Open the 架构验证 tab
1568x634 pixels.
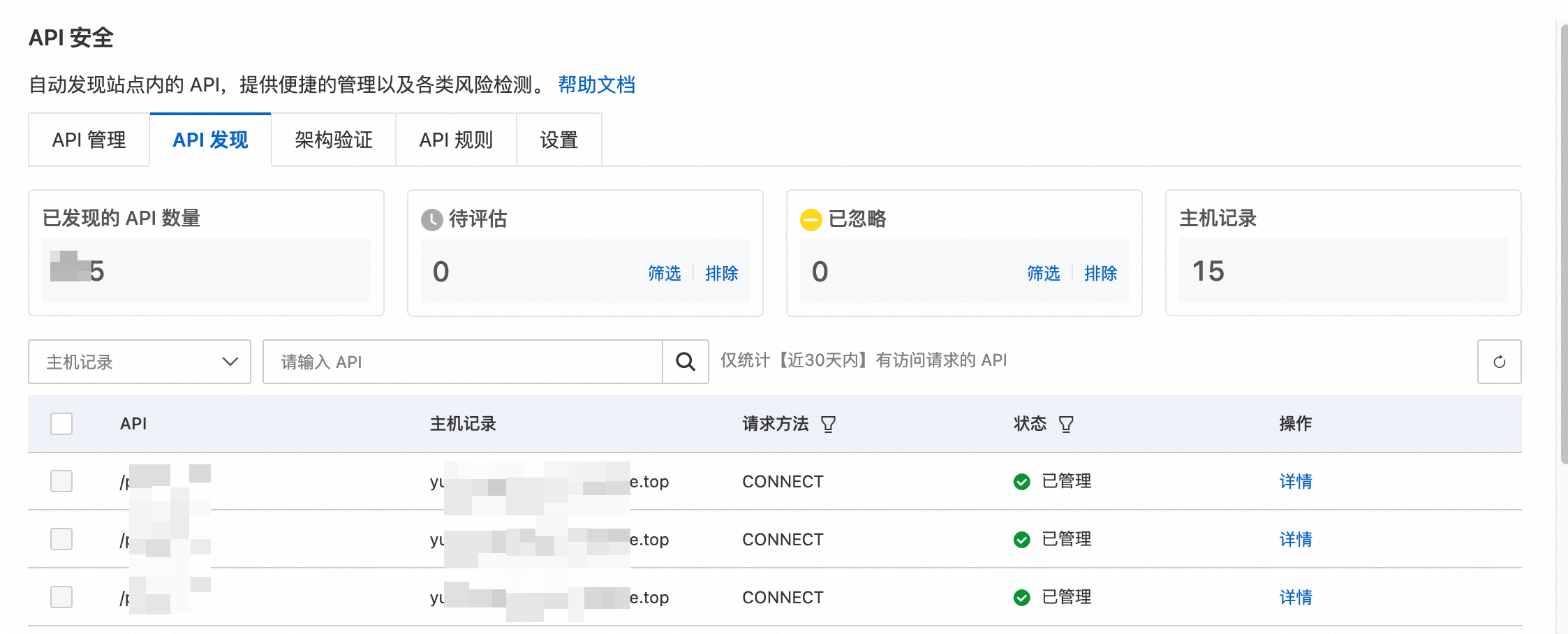(333, 140)
